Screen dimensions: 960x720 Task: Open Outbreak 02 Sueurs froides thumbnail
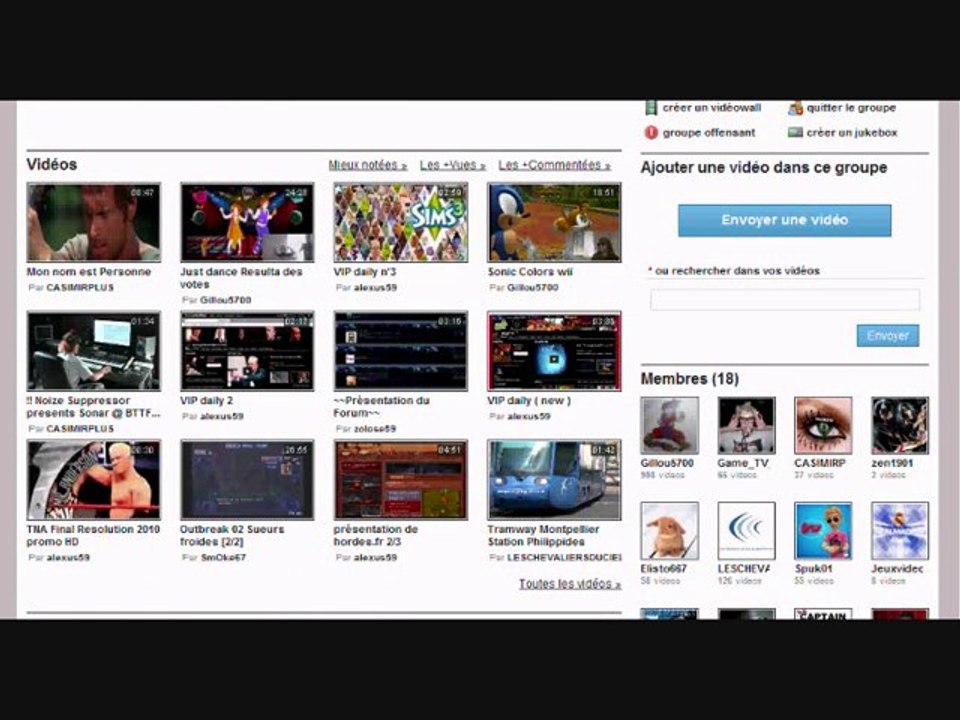click(x=247, y=480)
